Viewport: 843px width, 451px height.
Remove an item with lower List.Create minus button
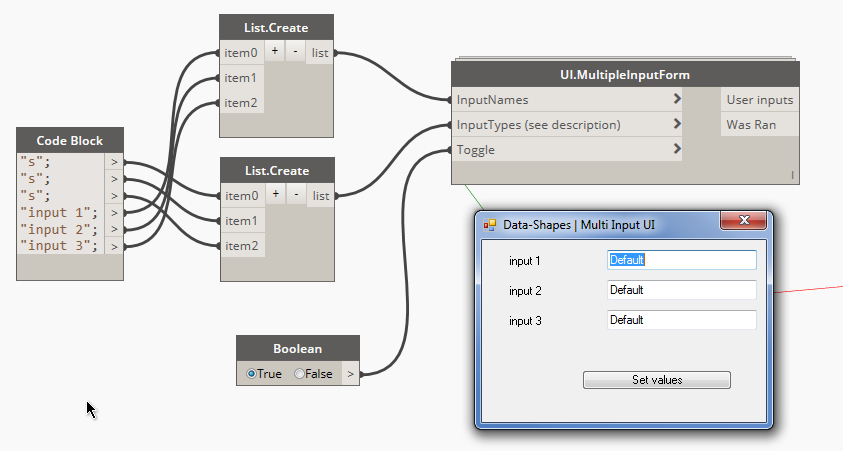point(296,194)
